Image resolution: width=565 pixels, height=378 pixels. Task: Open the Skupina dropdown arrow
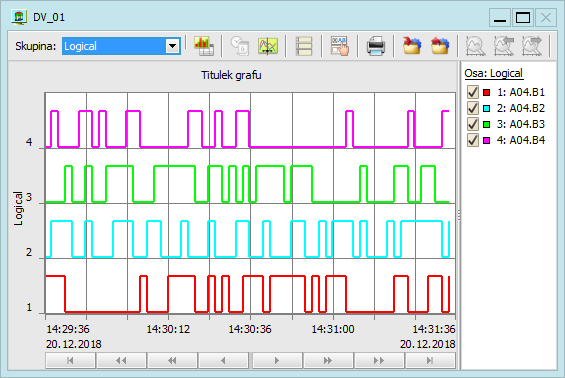pos(173,46)
